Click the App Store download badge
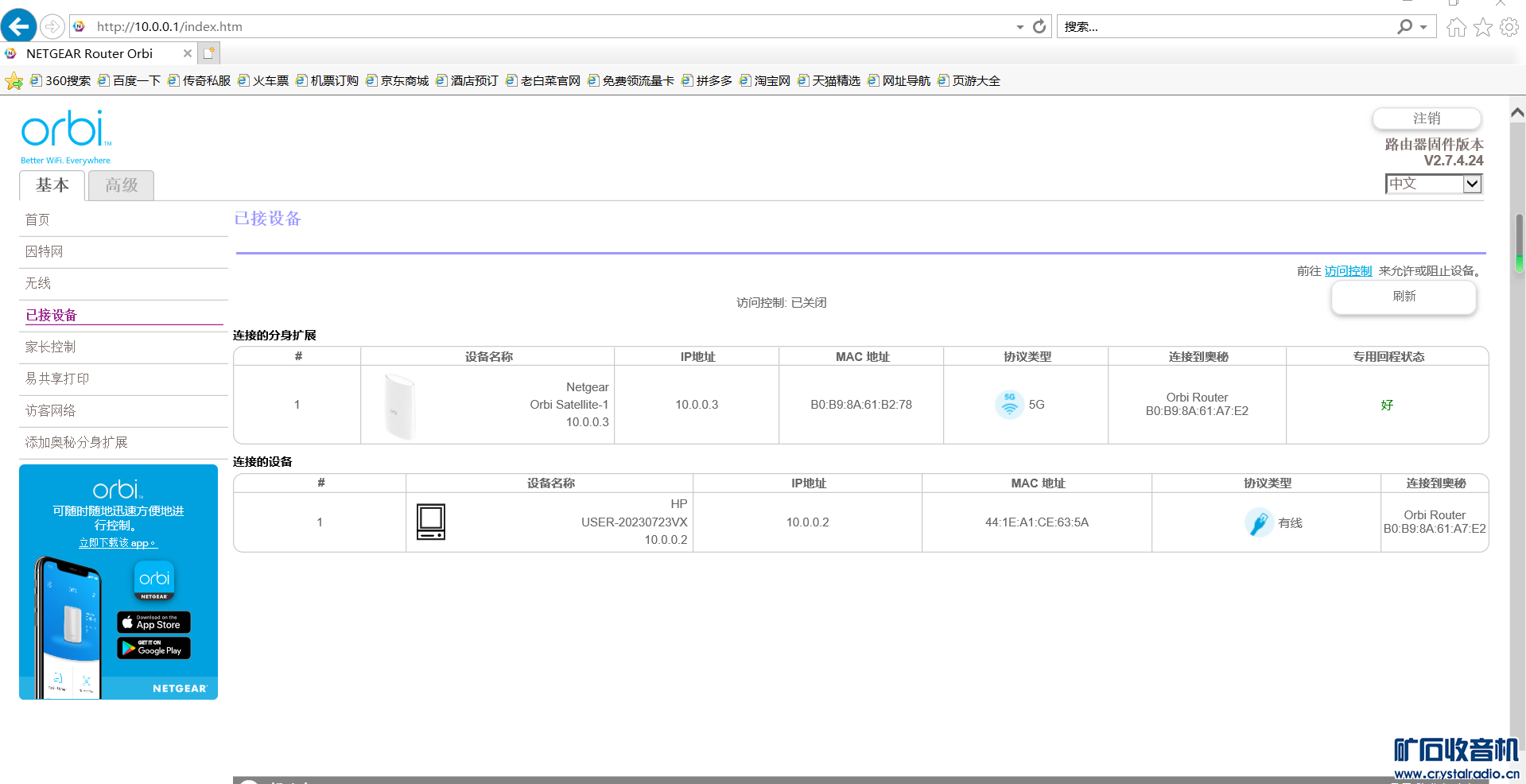The image size is (1526, 784). 153,622
